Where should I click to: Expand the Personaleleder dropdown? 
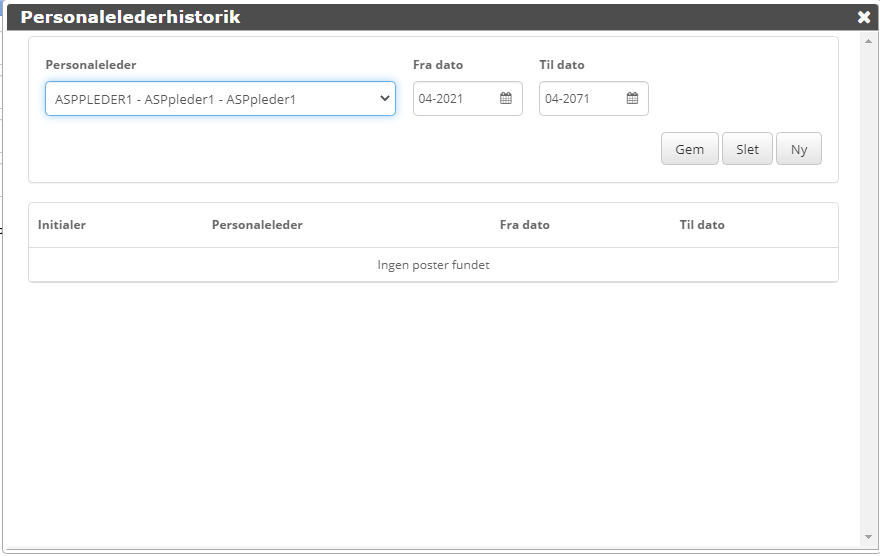click(221, 99)
